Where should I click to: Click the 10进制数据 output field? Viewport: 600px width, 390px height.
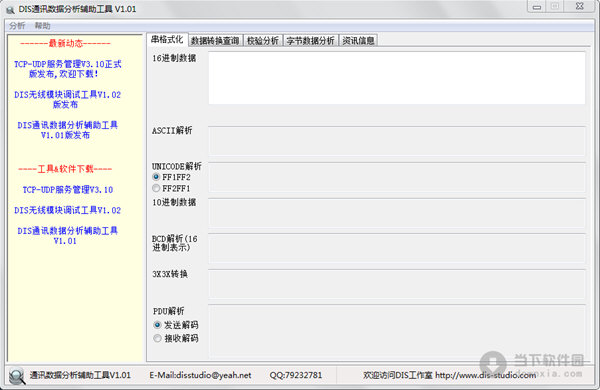pos(397,213)
